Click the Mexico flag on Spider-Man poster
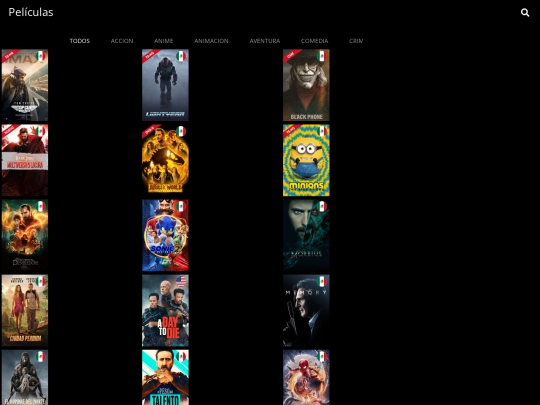 click(322, 356)
